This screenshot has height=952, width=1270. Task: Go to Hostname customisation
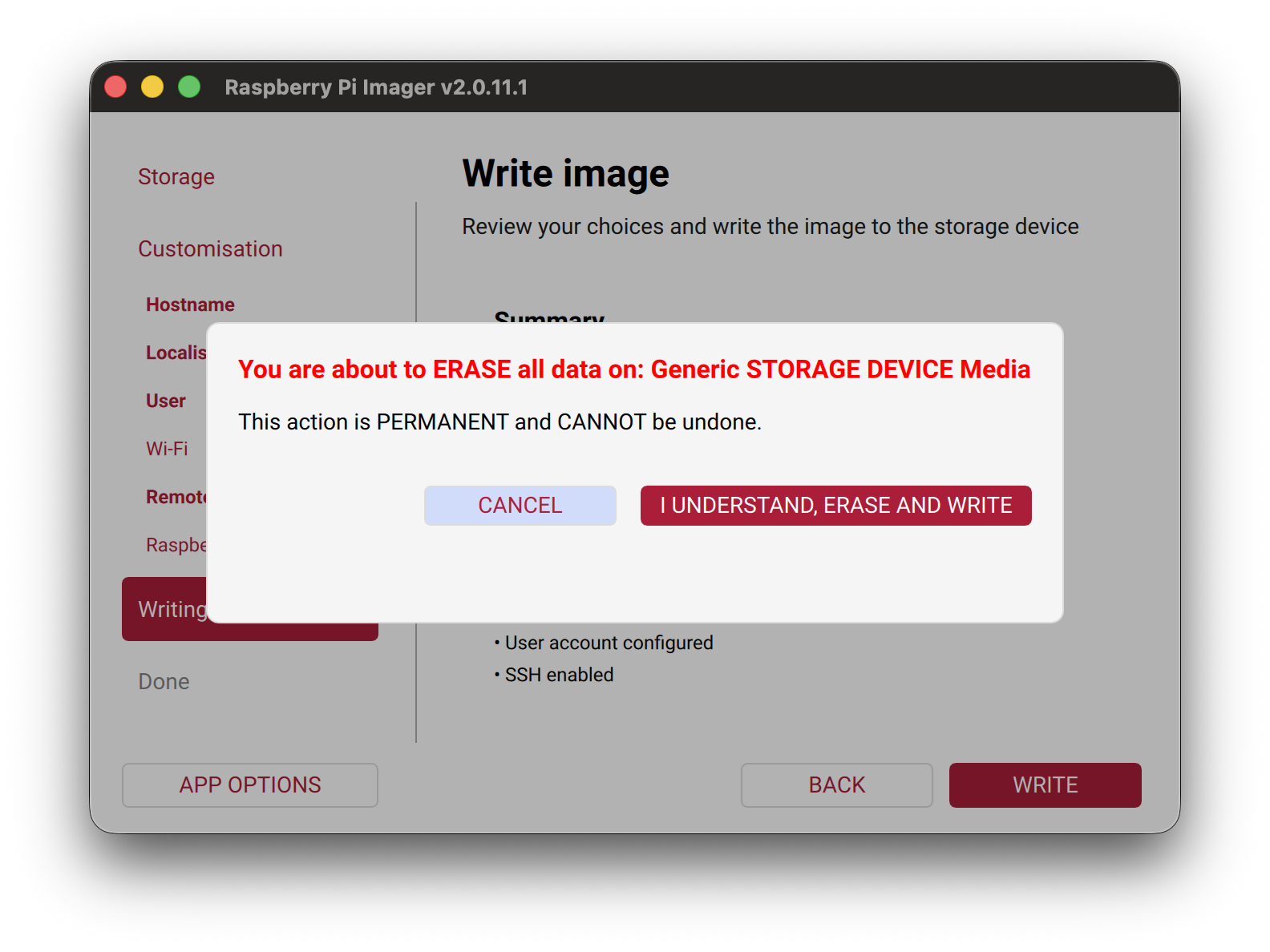point(190,305)
